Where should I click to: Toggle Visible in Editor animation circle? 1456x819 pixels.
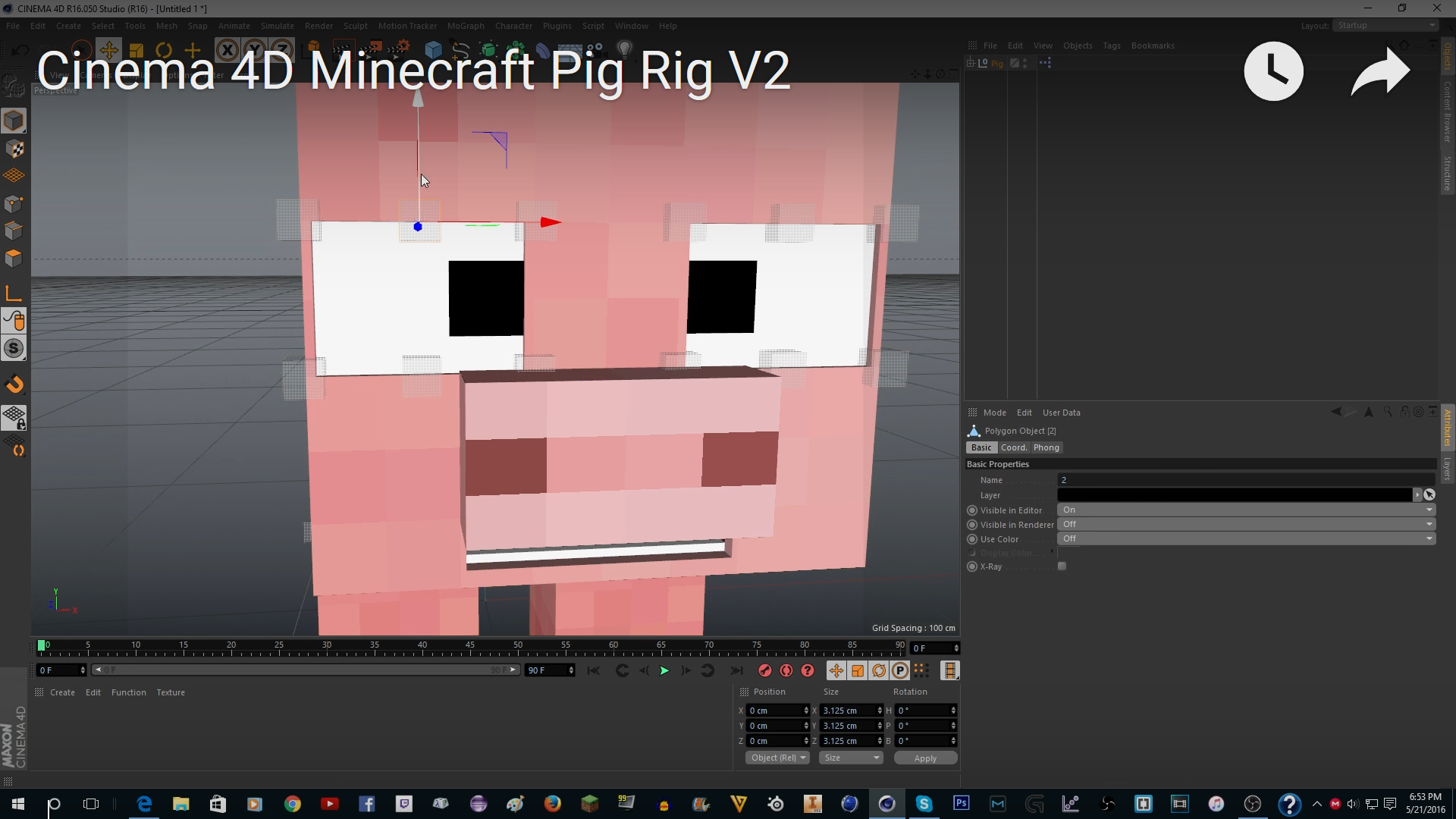coord(972,510)
